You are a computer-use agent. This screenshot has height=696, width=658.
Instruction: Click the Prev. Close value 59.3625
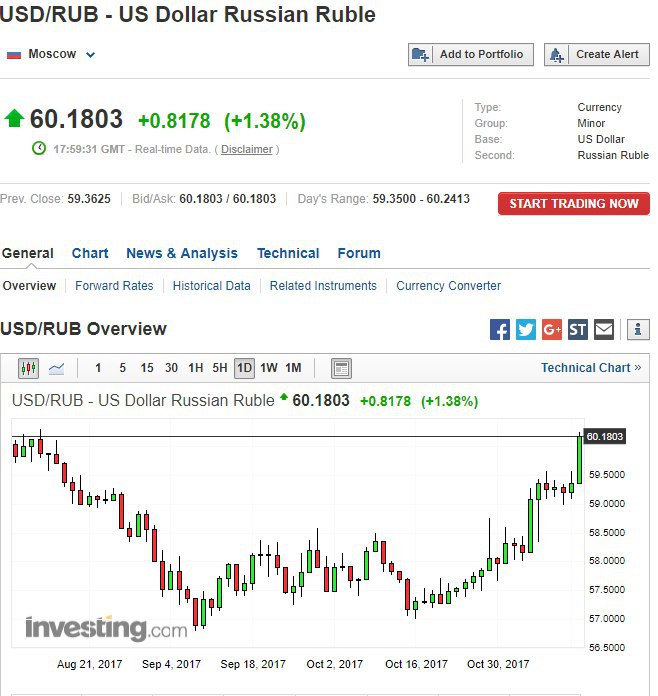(x=89, y=198)
